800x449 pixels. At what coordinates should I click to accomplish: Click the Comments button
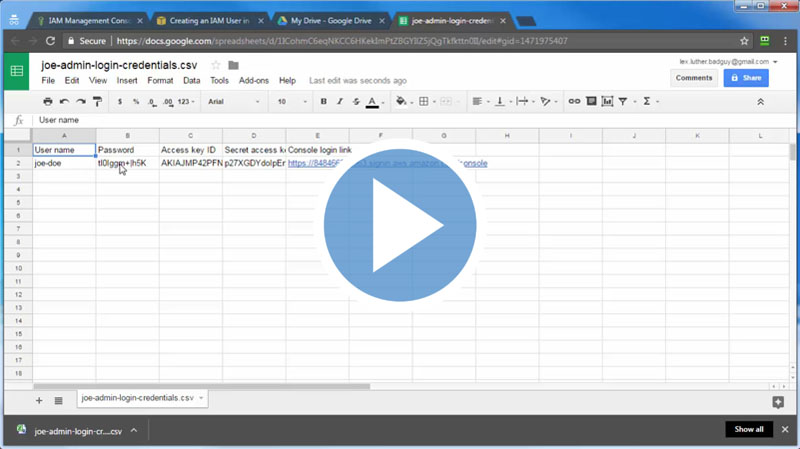pyautogui.click(x=694, y=77)
